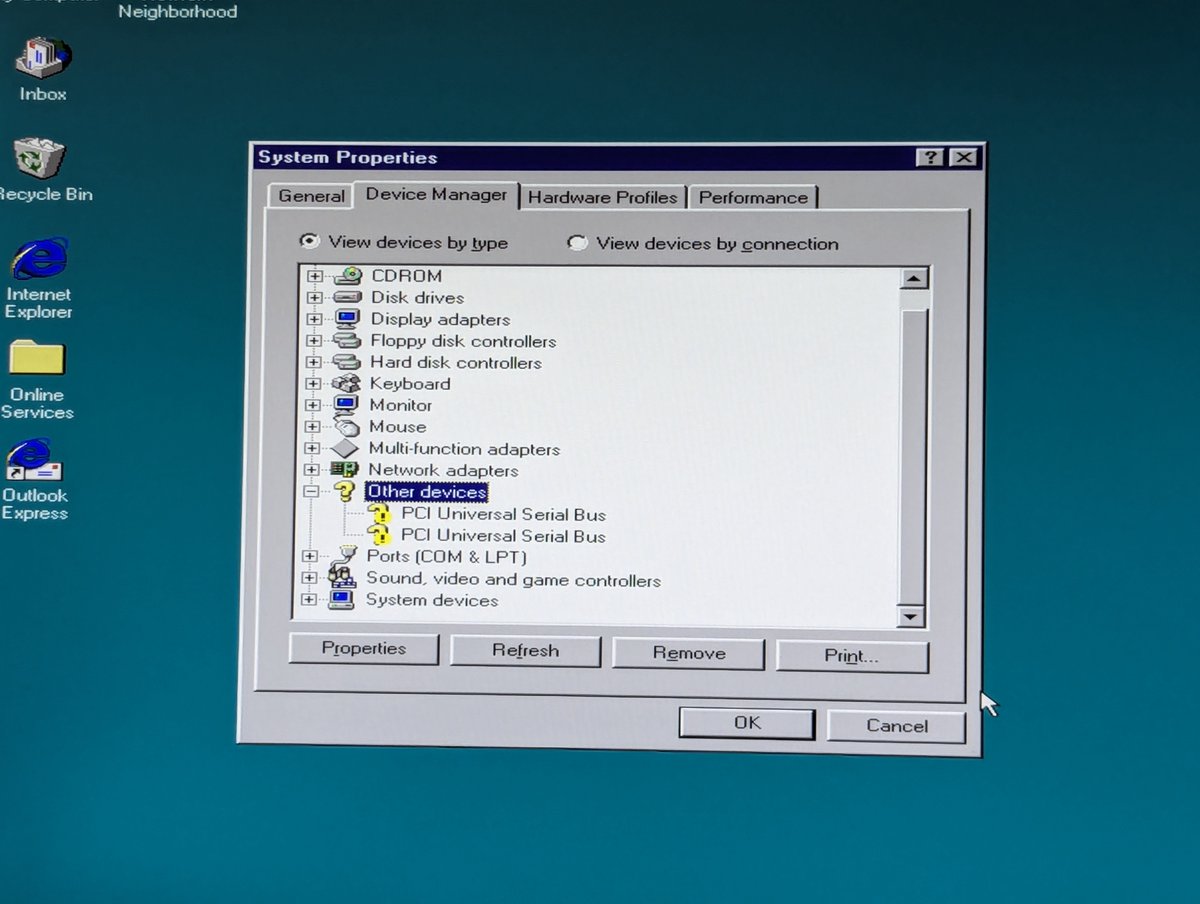Select the System devices computer icon
Screen dimensions: 1200x904
point(342,600)
